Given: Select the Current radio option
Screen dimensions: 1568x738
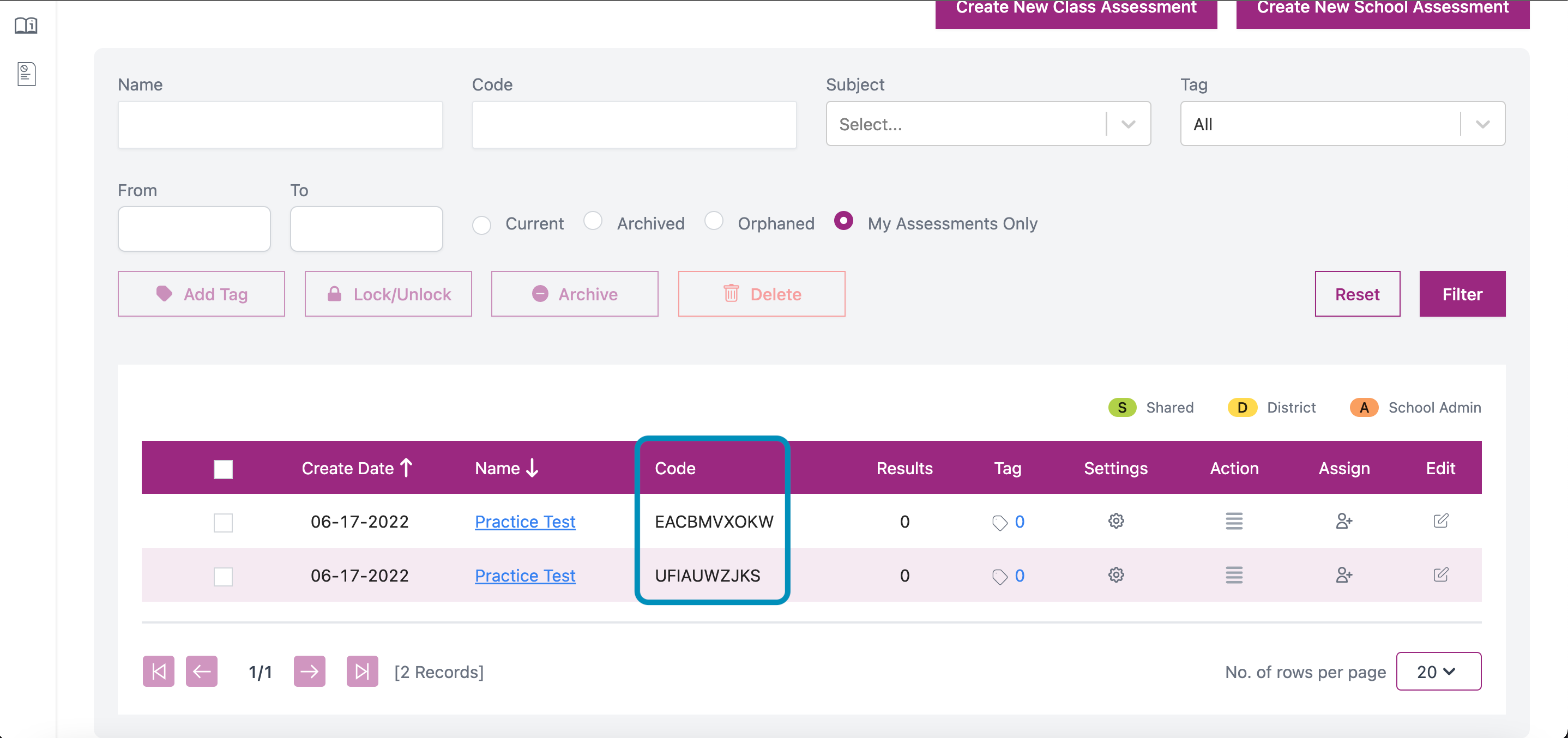Looking at the screenshot, I should click(x=481, y=225).
